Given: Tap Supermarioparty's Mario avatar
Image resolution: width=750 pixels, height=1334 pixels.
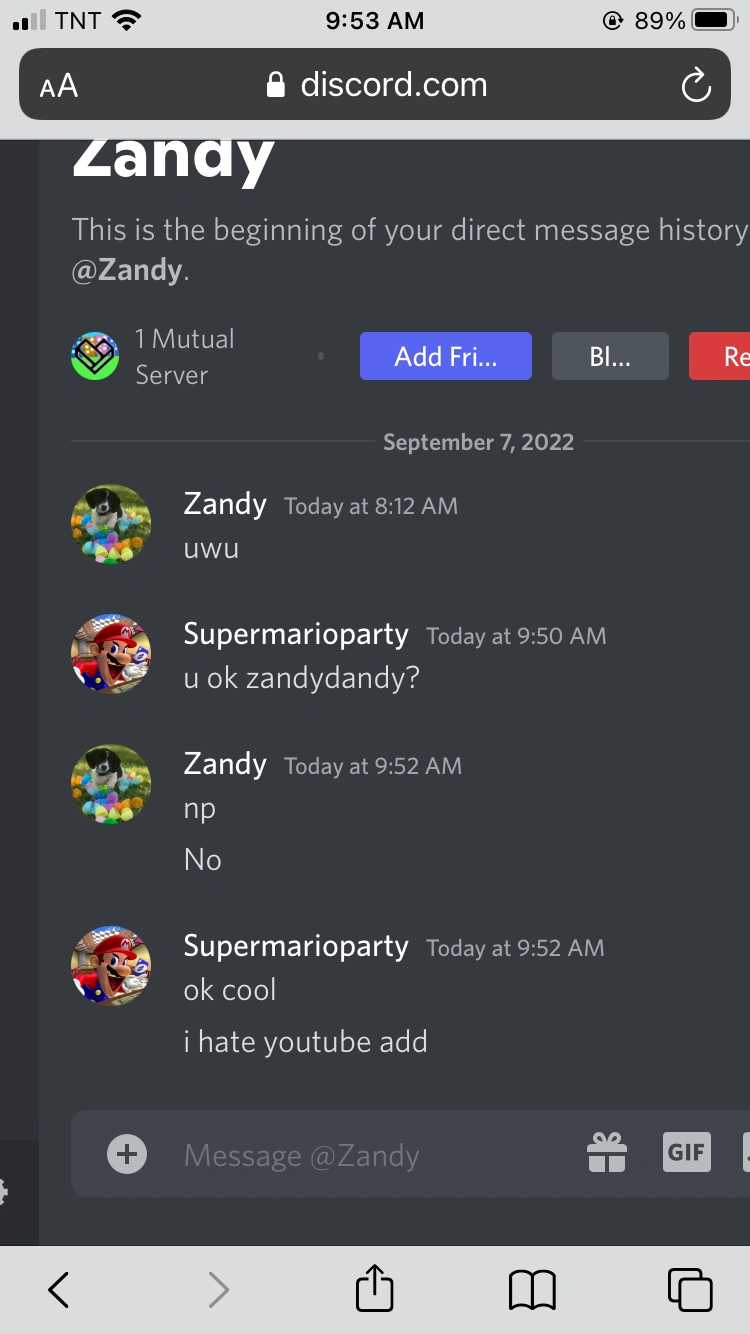Looking at the screenshot, I should (x=110, y=655).
